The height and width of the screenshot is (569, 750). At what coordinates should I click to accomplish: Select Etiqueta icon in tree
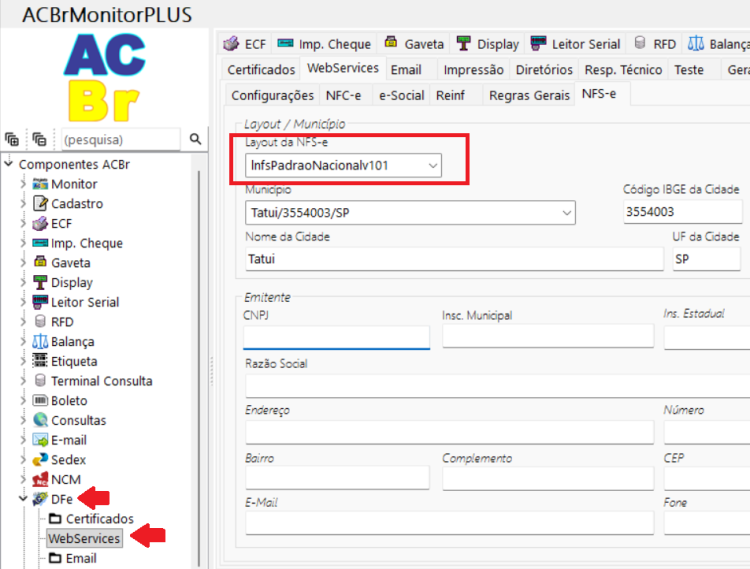point(40,361)
